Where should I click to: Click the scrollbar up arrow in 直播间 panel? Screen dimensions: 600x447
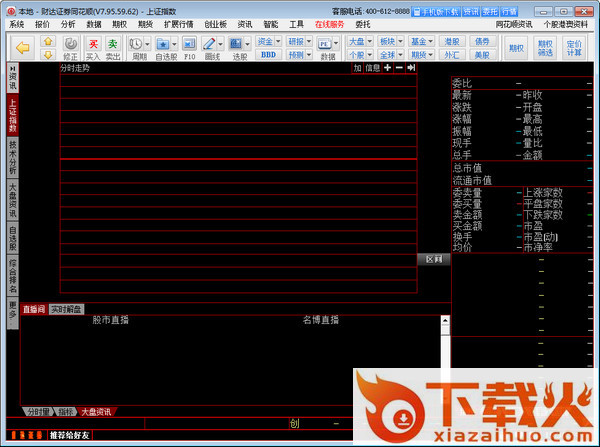445,320
